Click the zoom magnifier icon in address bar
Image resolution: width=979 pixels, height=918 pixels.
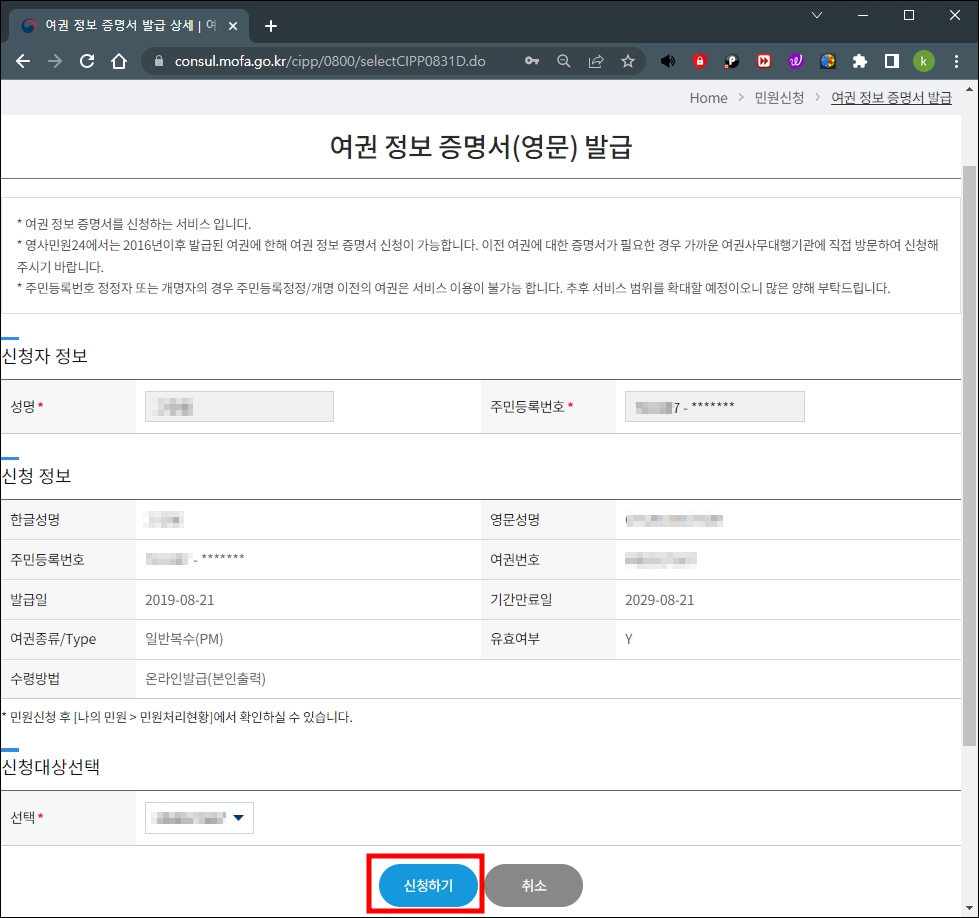tap(563, 60)
